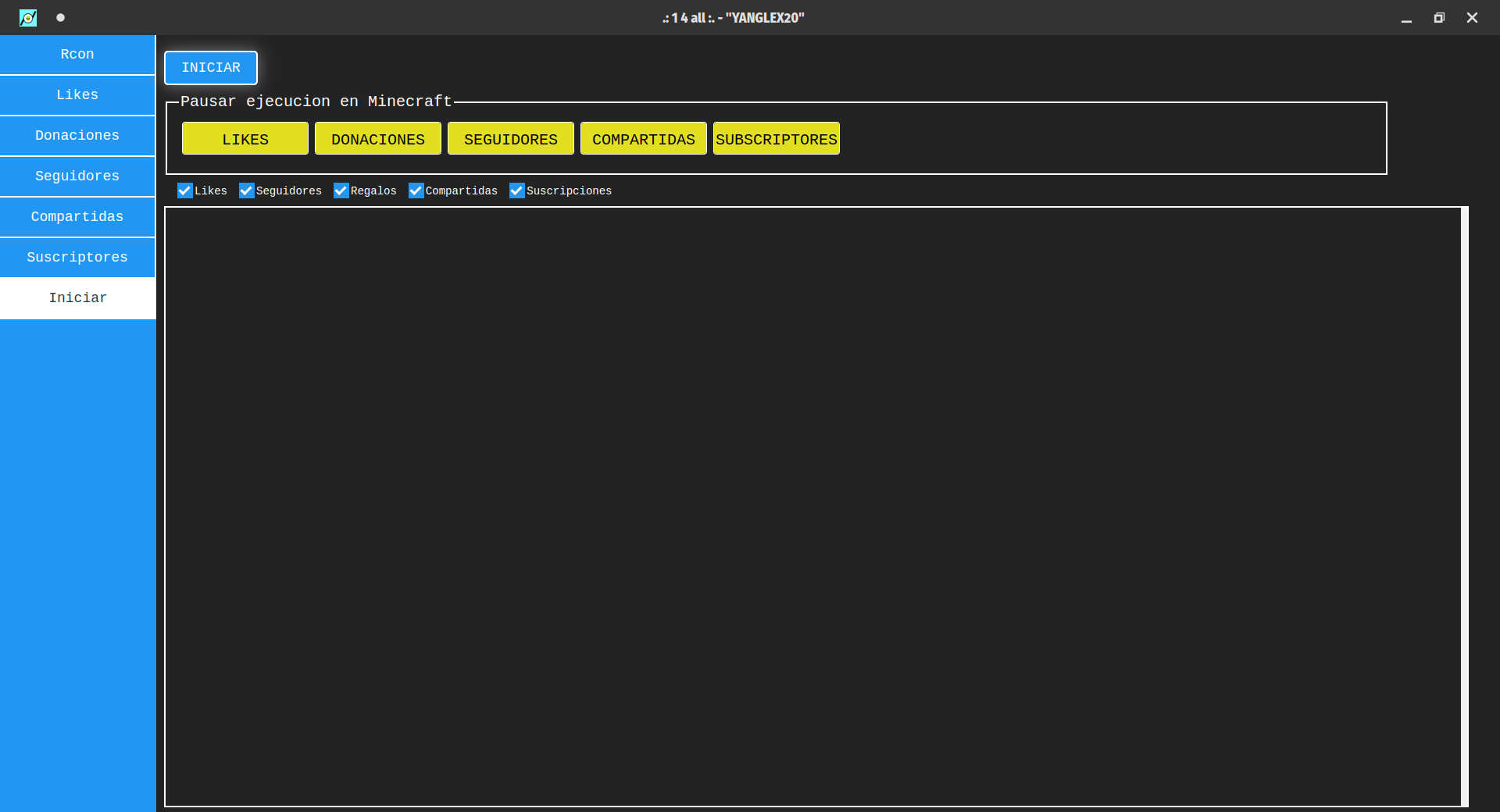Image resolution: width=1500 pixels, height=812 pixels.
Task: Uncheck the Likes checkbox
Action: coord(185,191)
